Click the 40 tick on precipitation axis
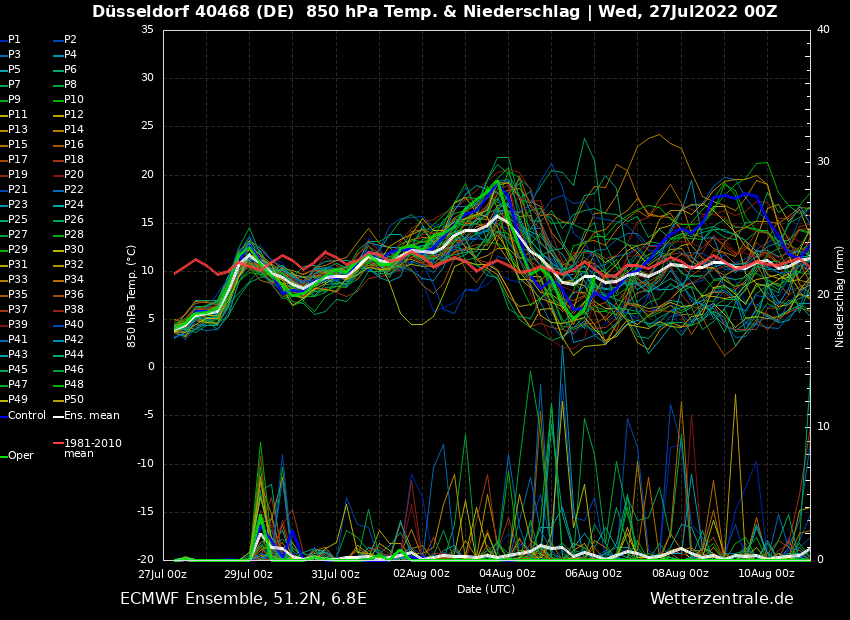Image resolution: width=850 pixels, height=620 pixels. [823, 30]
